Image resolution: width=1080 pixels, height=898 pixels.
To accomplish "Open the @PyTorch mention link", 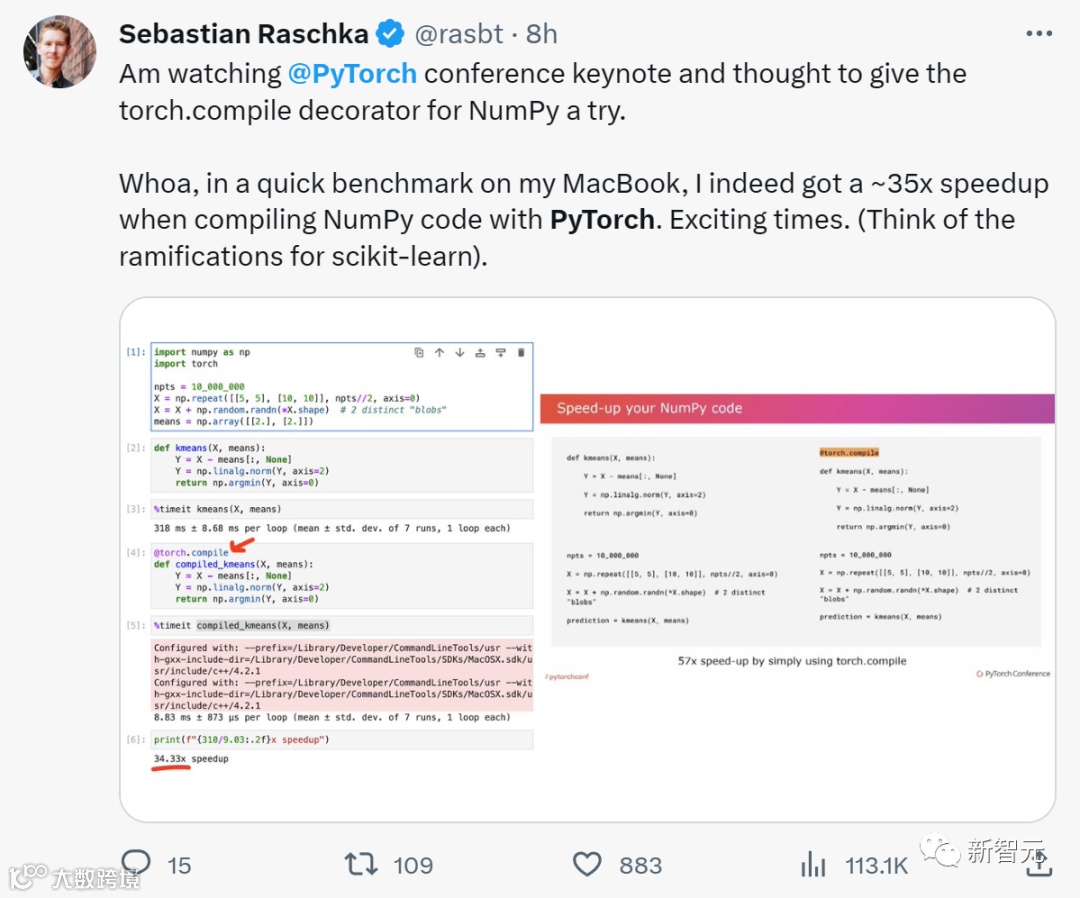I will [352, 74].
